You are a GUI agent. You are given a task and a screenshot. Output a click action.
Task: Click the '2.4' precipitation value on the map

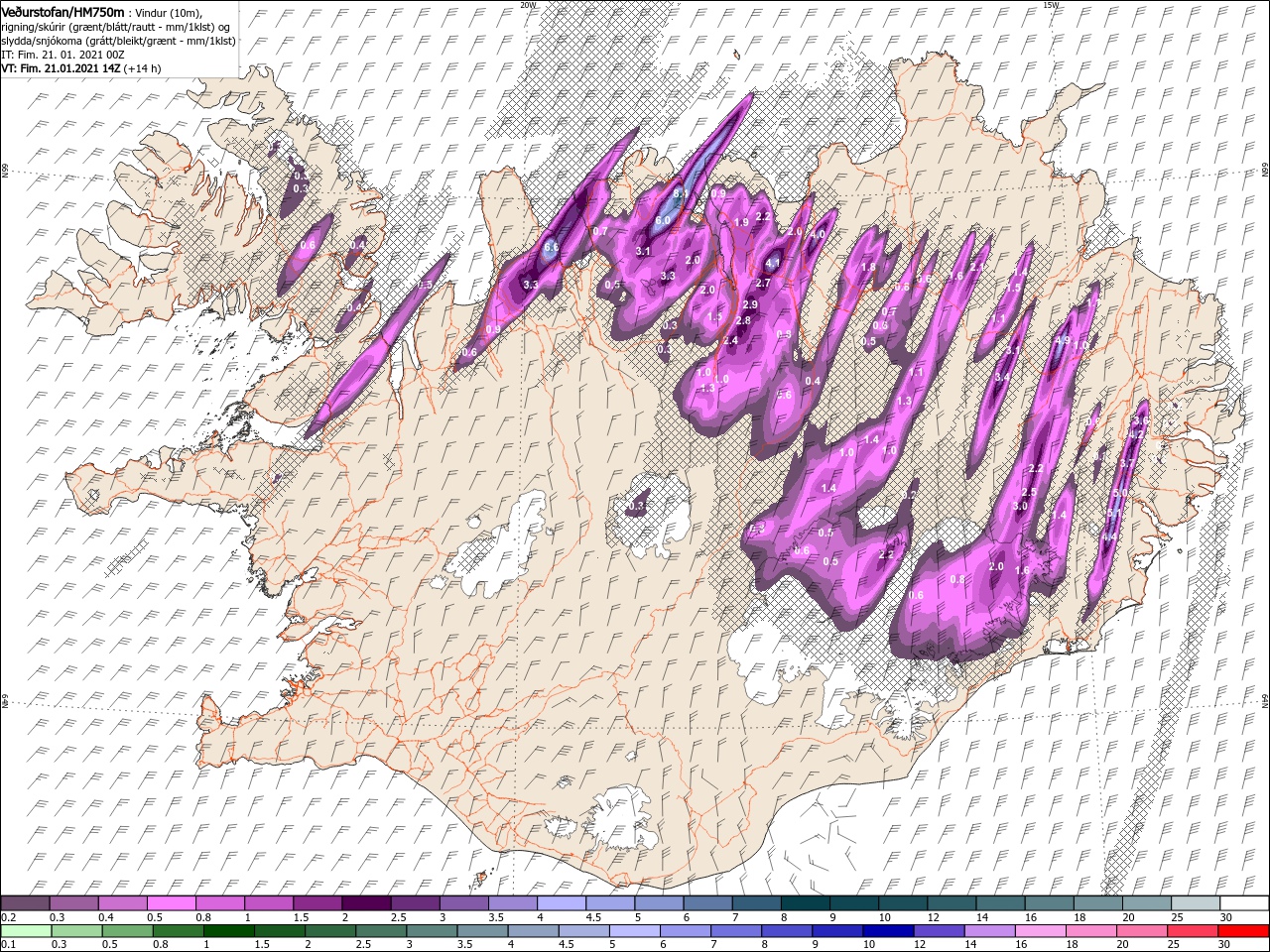[x=731, y=340]
